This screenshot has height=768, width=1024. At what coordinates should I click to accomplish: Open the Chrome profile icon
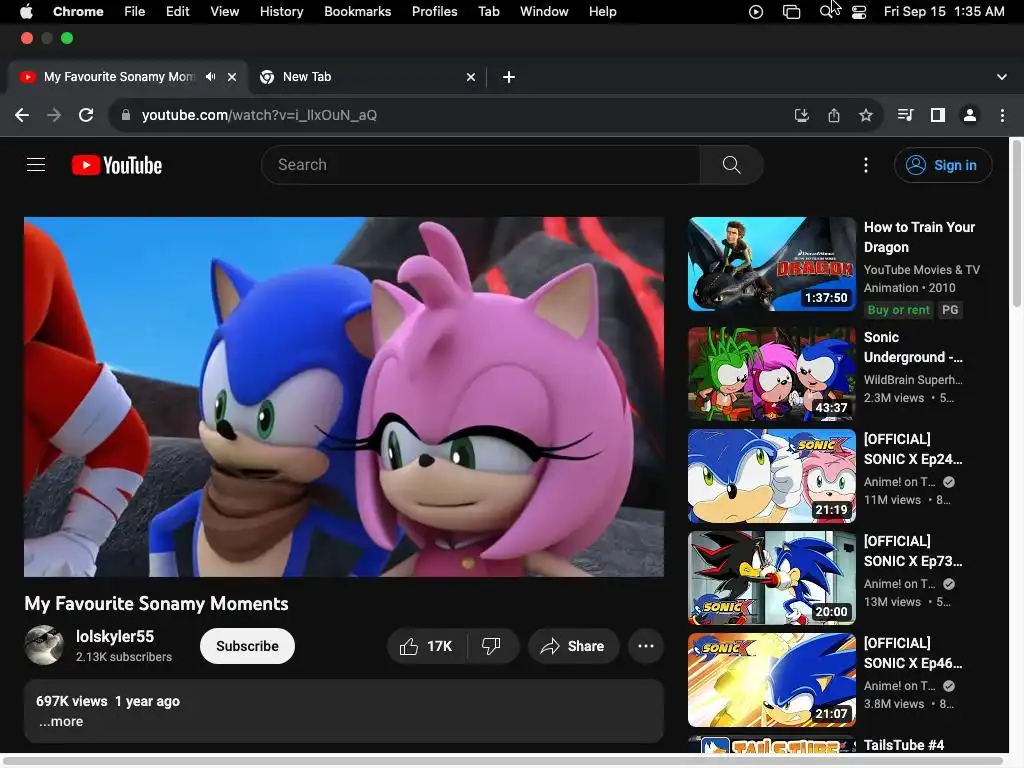pos(970,115)
